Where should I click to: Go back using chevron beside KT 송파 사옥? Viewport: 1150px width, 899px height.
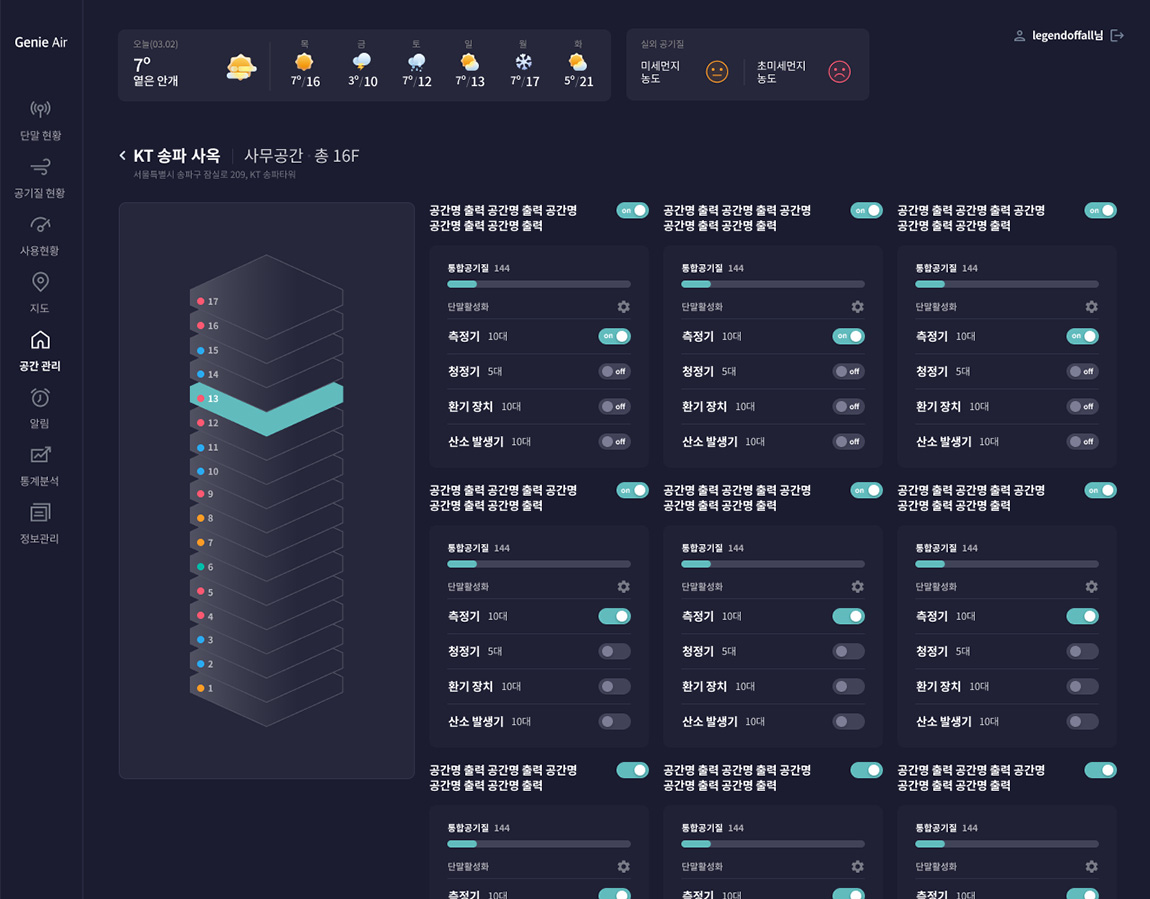pyautogui.click(x=123, y=156)
